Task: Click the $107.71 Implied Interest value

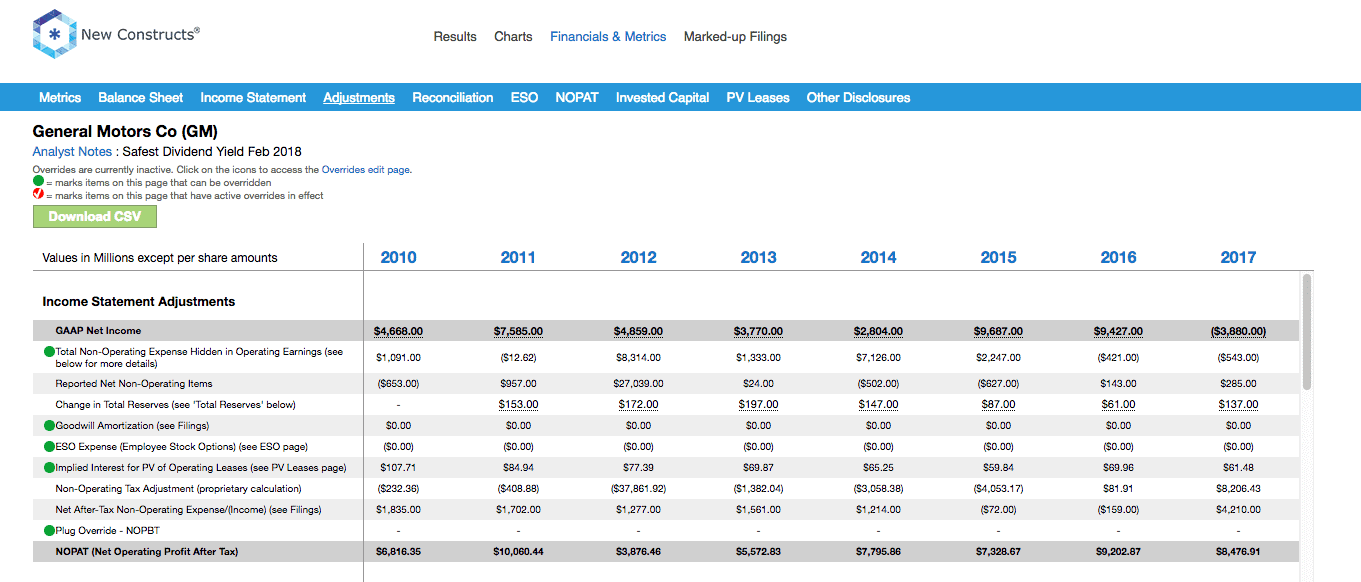Action: point(398,468)
